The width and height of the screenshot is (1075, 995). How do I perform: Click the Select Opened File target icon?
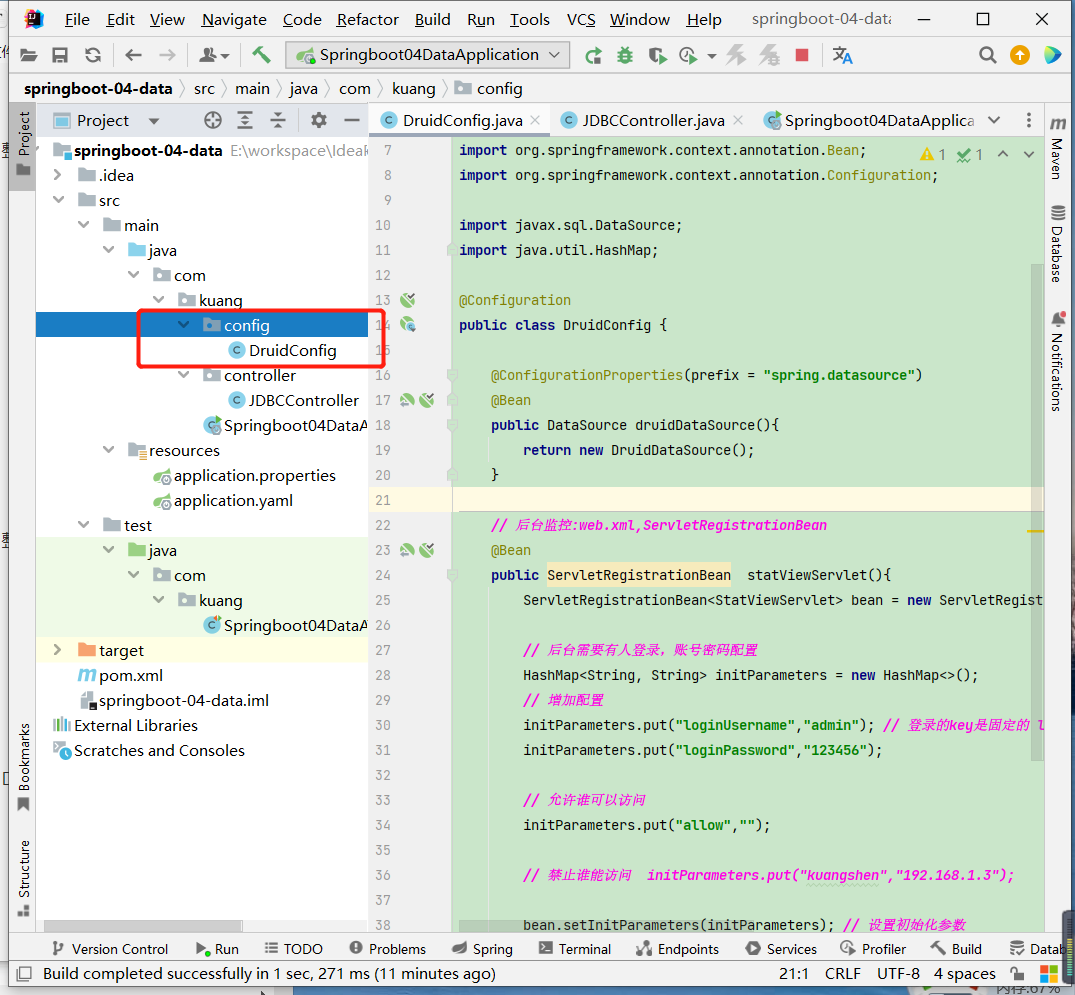[212, 120]
